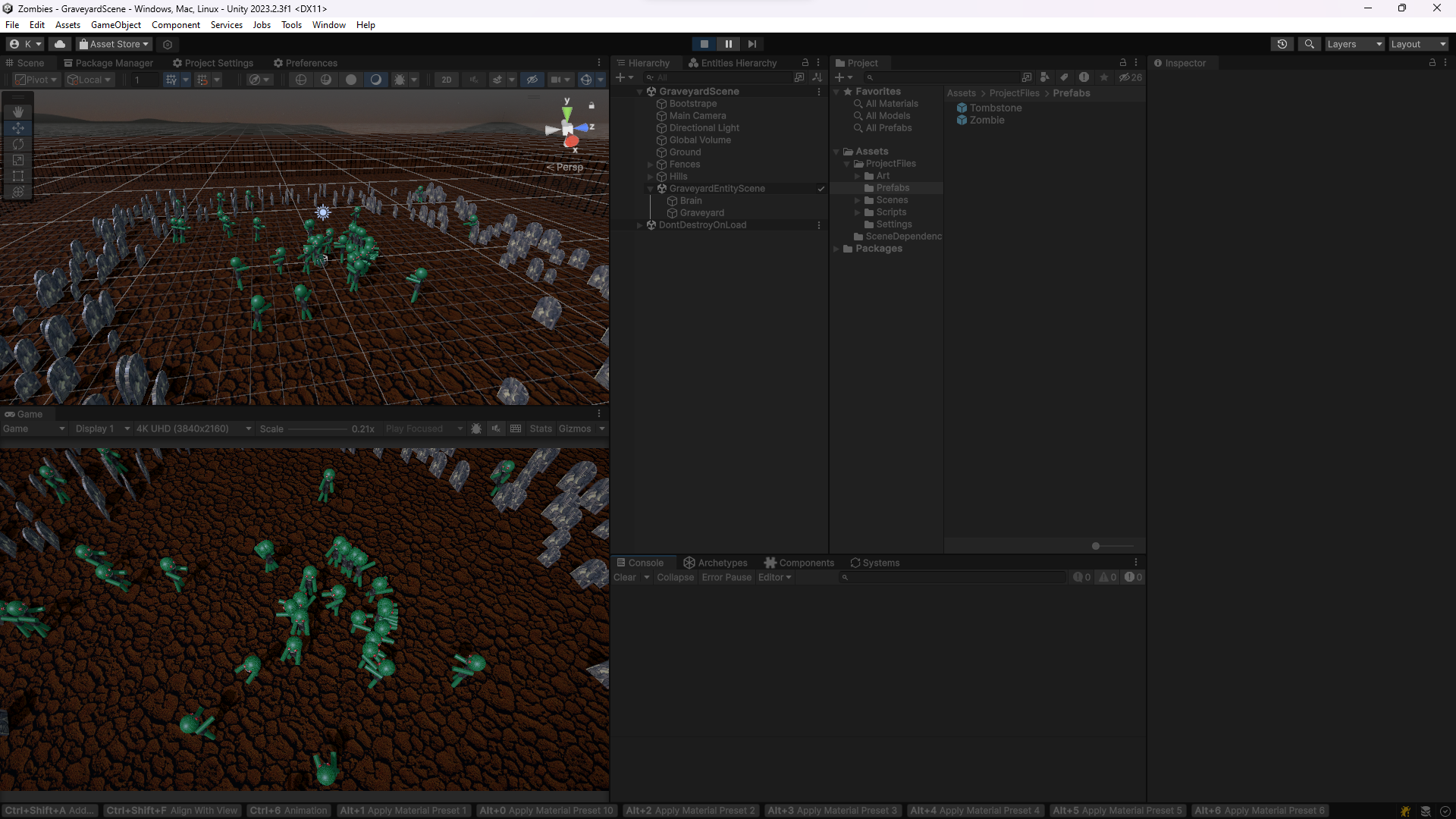This screenshot has height=819, width=1456.
Task: Open the Undo History icon
Action: pyautogui.click(x=1282, y=44)
